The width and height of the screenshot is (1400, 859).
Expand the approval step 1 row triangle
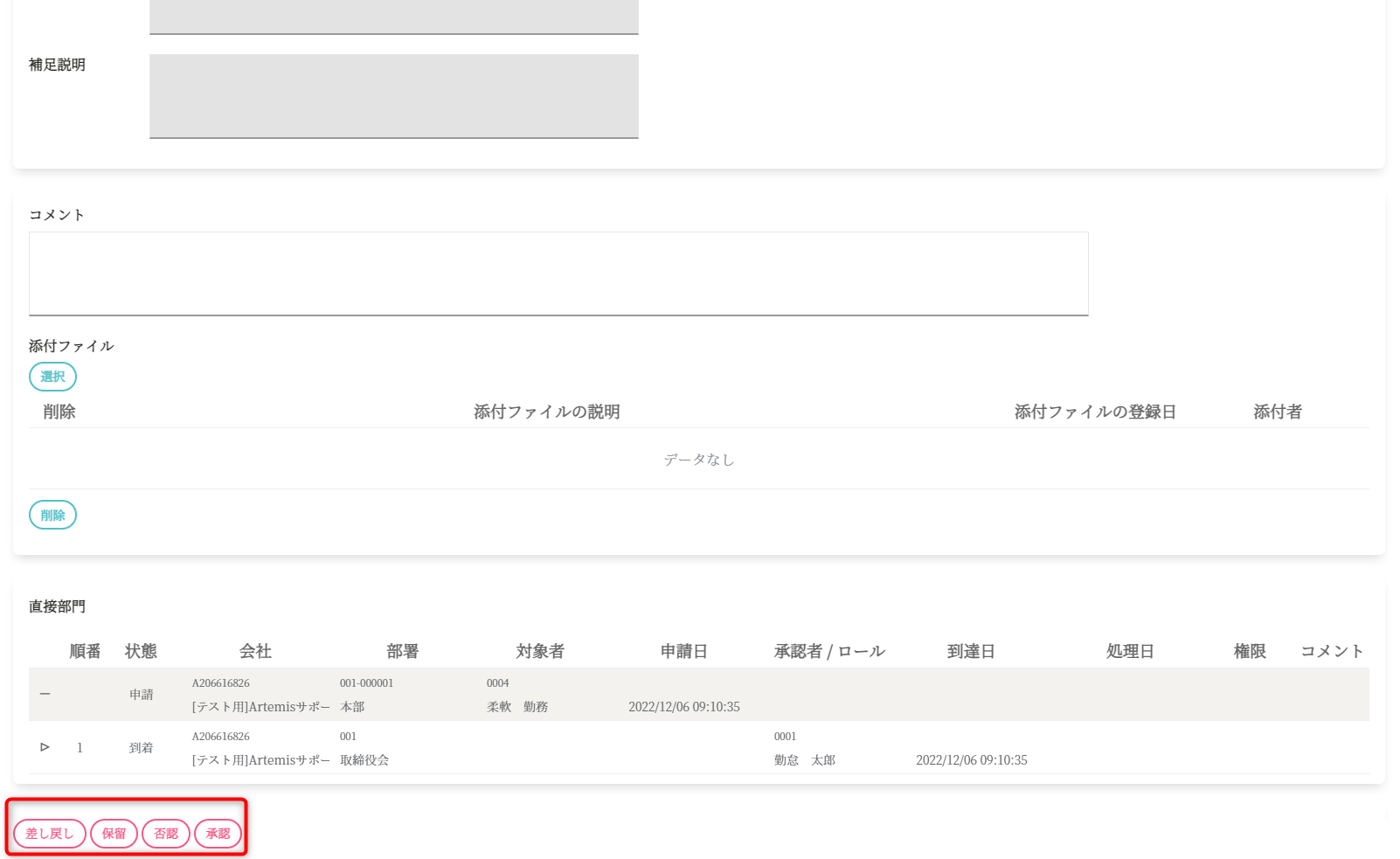(x=45, y=747)
